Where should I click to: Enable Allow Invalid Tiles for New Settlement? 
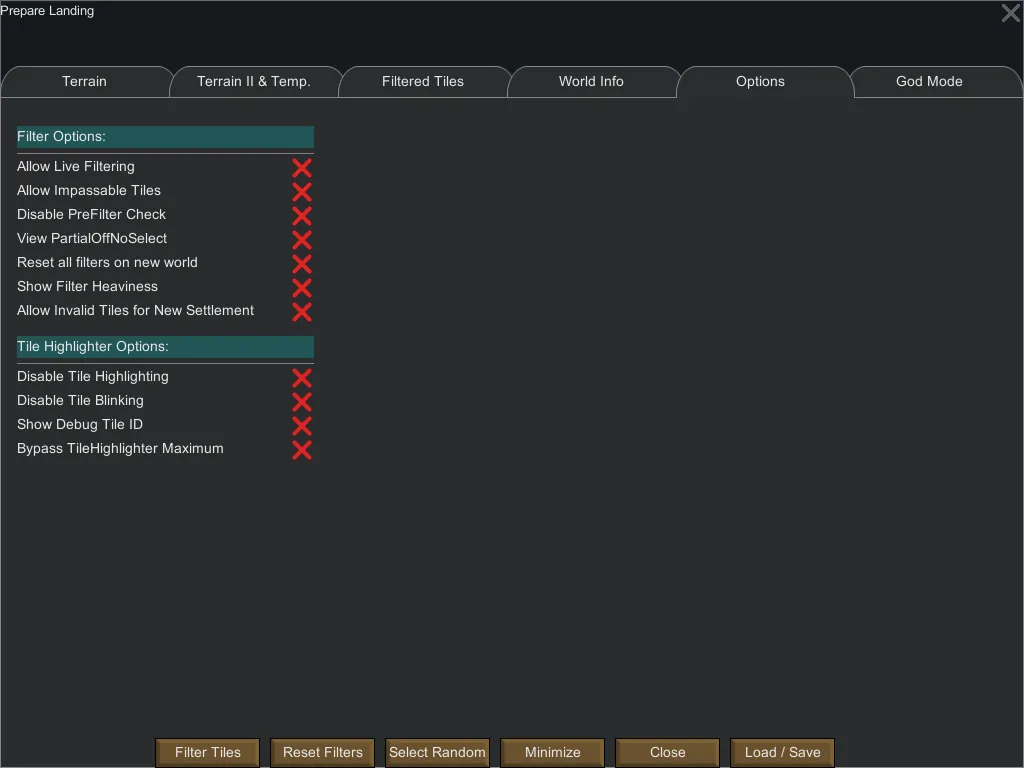[x=301, y=311]
